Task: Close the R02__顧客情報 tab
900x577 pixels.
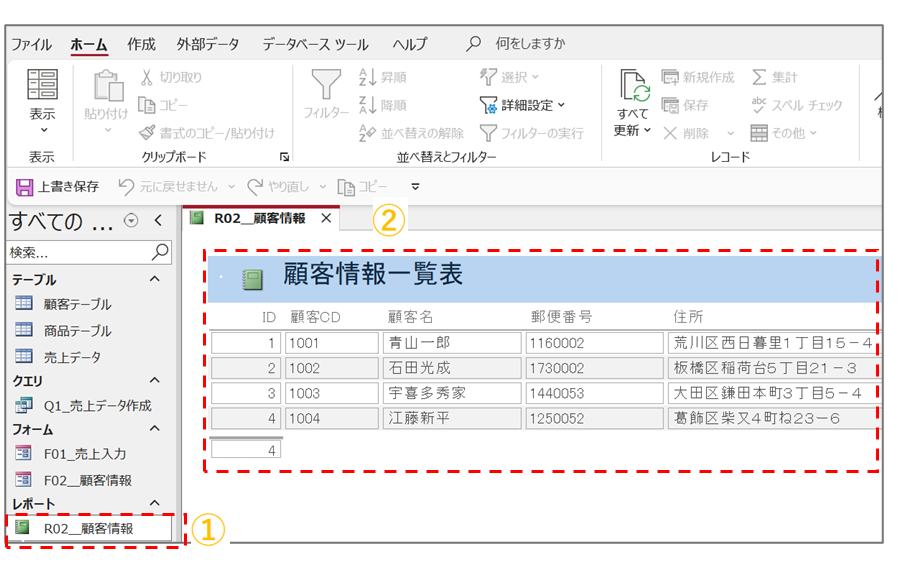Action: tap(326, 218)
